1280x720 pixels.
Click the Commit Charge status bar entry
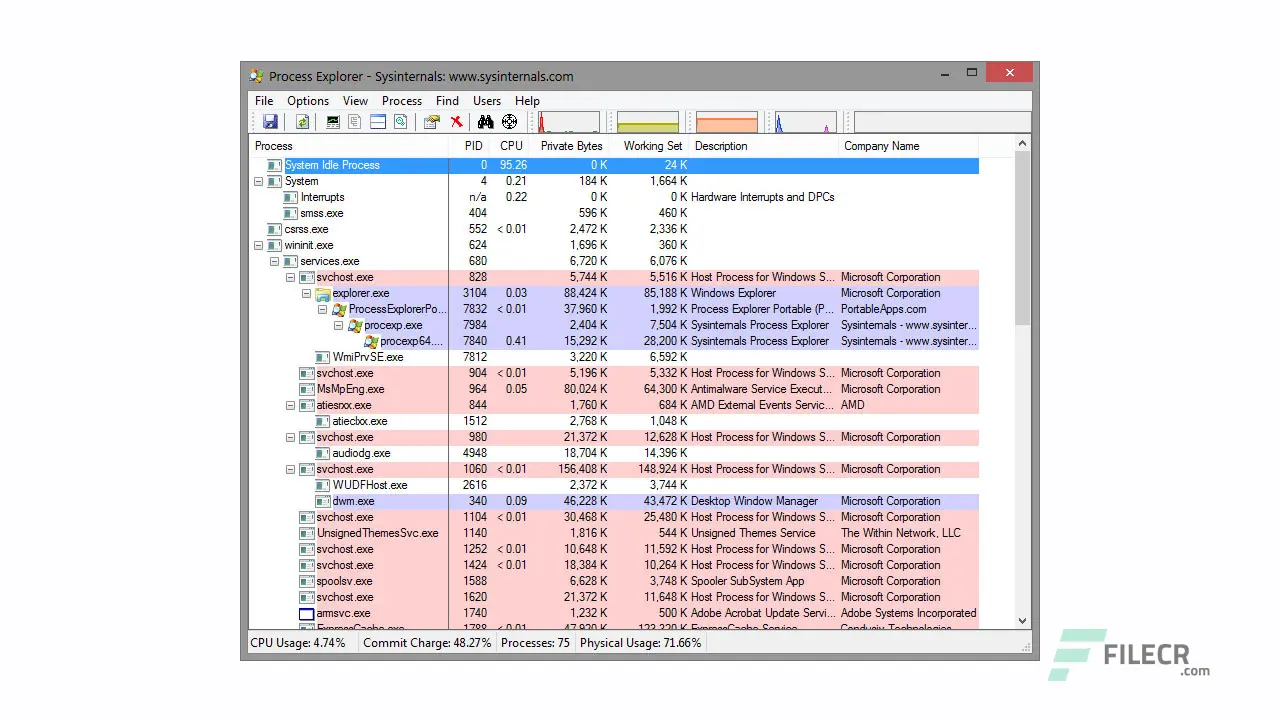click(427, 643)
